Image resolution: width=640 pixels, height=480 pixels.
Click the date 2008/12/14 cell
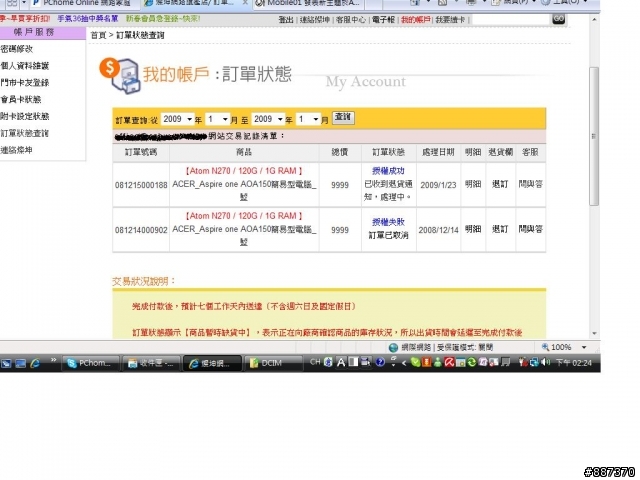pos(438,230)
